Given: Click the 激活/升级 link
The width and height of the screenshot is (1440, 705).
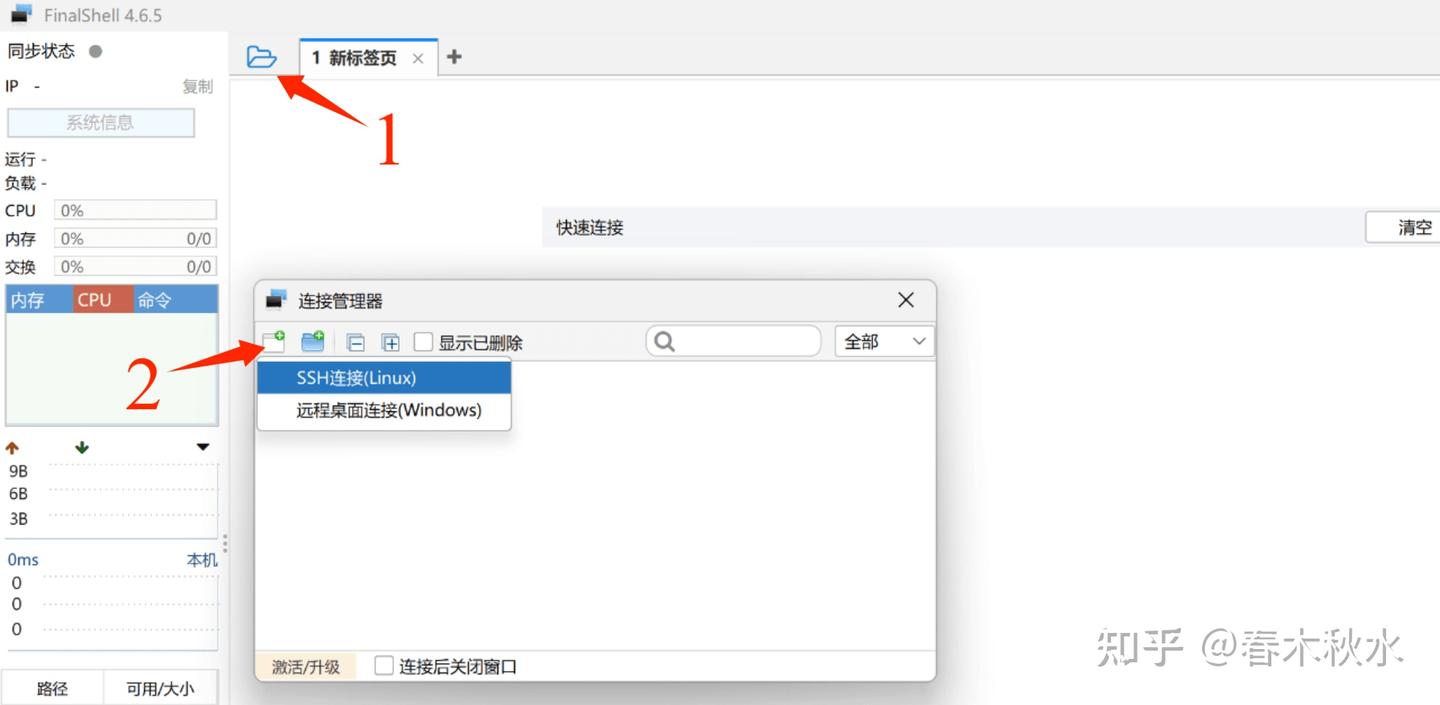Looking at the screenshot, I should pyautogui.click(x=306, y=667).
